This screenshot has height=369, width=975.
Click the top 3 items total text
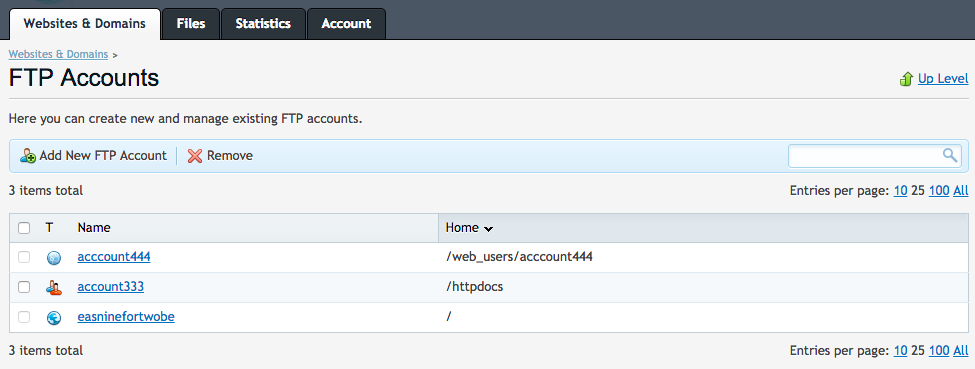coord(46,190)
